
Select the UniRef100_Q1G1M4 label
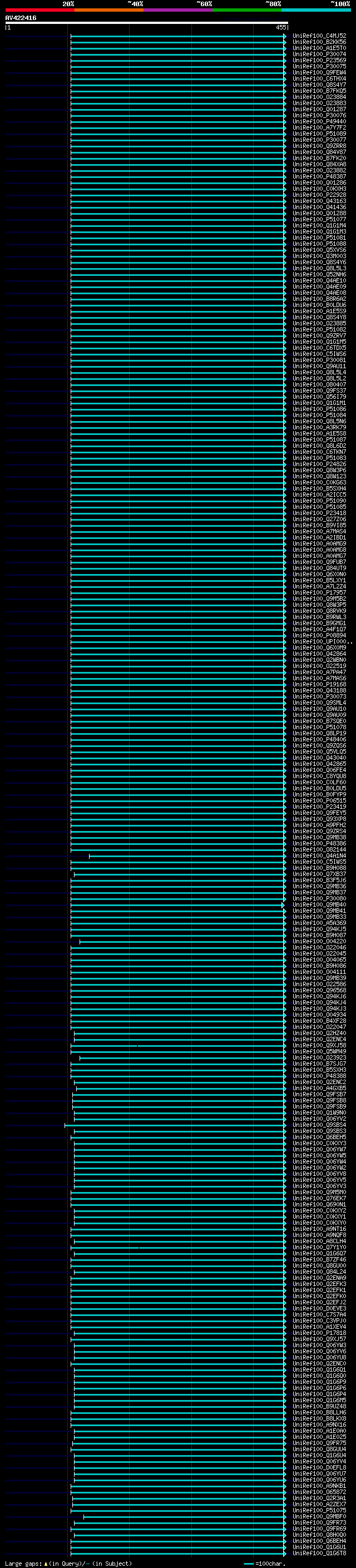319,225
